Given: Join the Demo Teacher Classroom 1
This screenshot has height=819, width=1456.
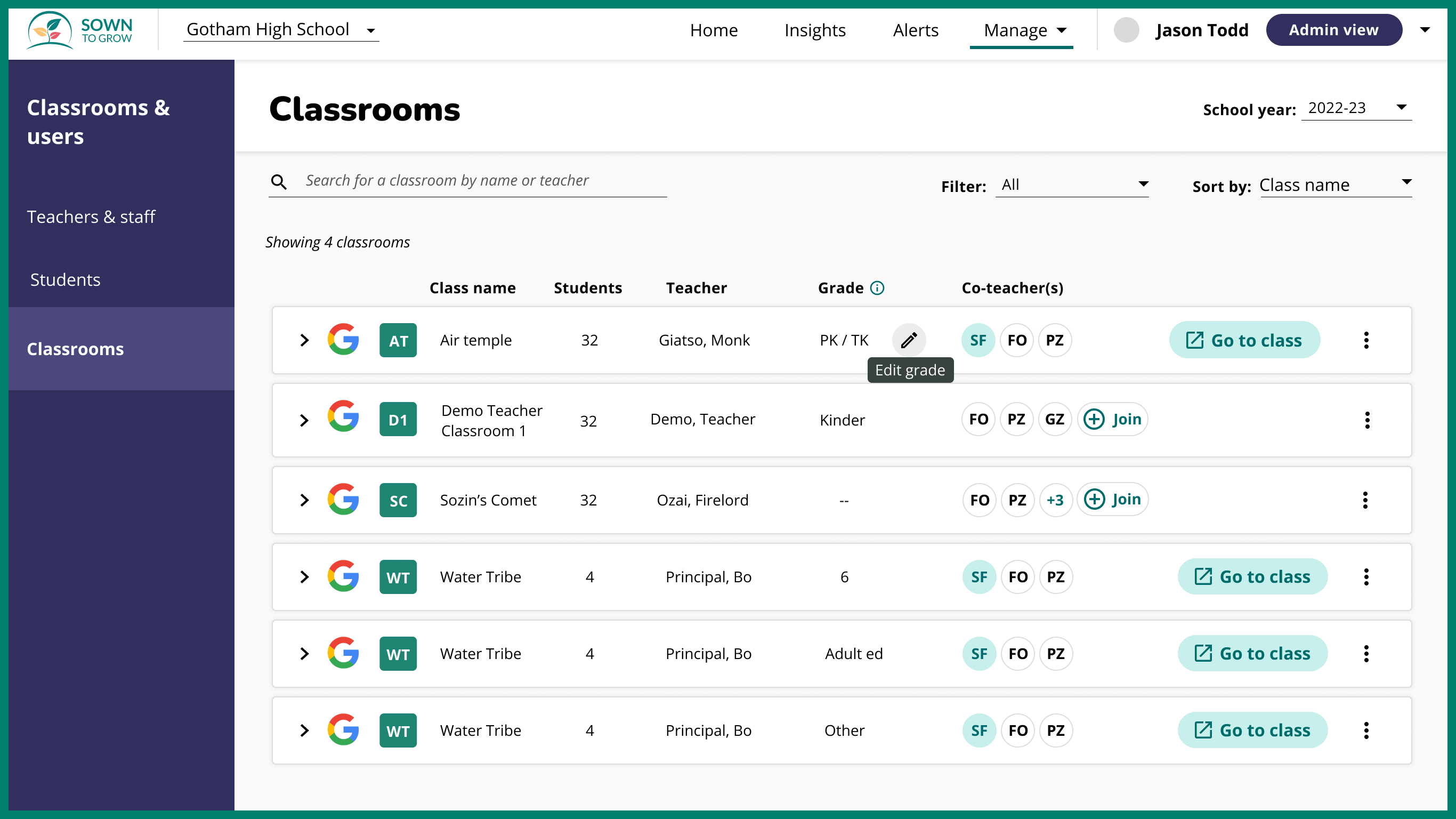Looking at the screenshot, I should (x=1112, y=419).
